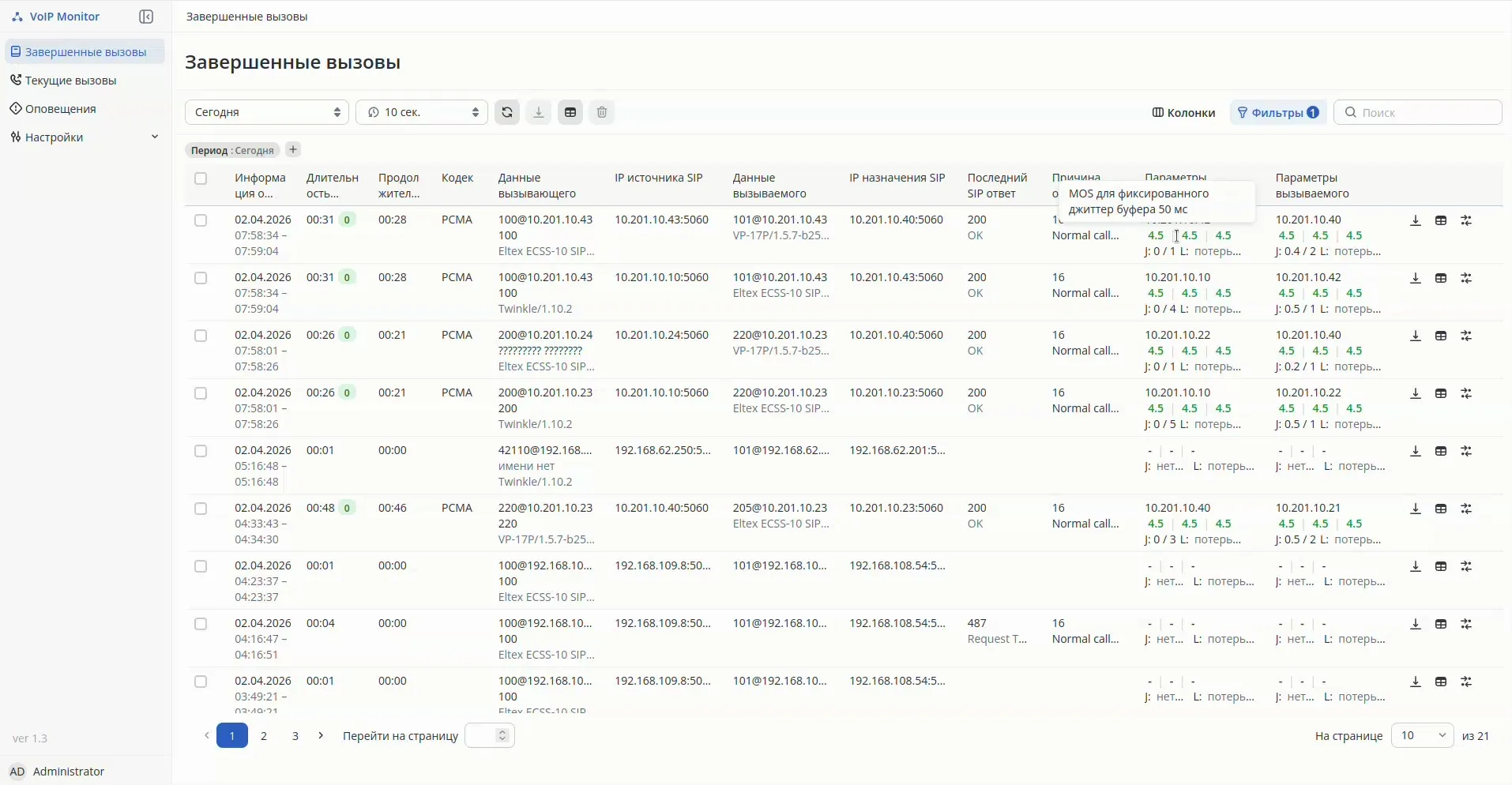
Task: Download the first call row recording
Action: coord(1416,221)
